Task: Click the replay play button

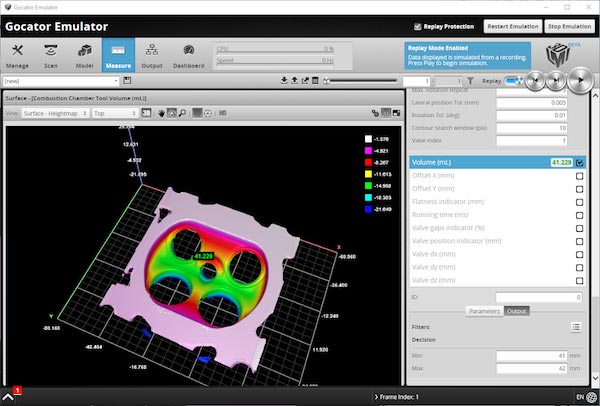Action: pyautogui.click(x=578, y=81)
